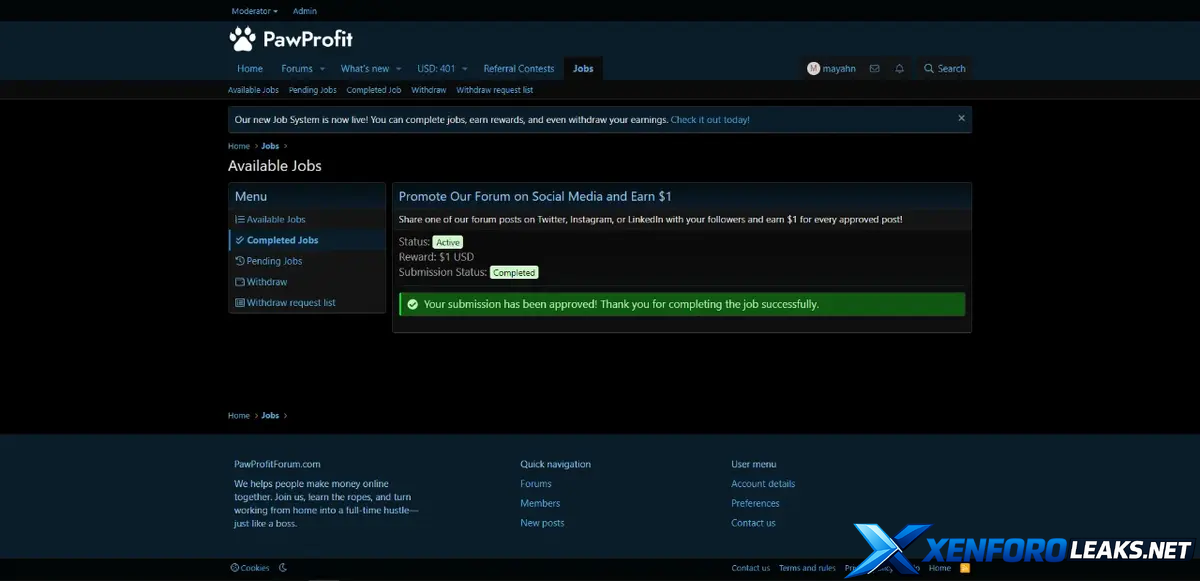Screen dimensions: 1200x581
Task: Open the 'Promote Our Forum' job title
Action: pos(535,197)
